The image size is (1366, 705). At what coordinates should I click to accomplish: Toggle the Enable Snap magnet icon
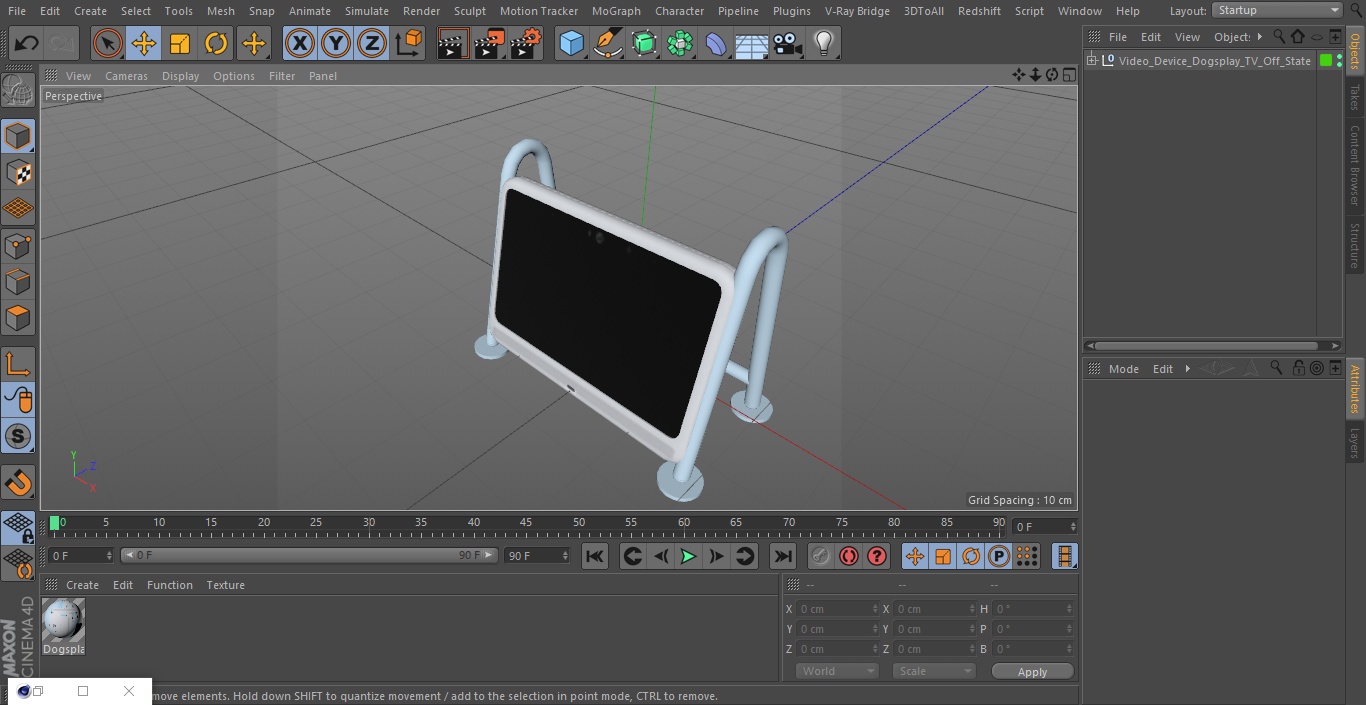coord(18,482)
